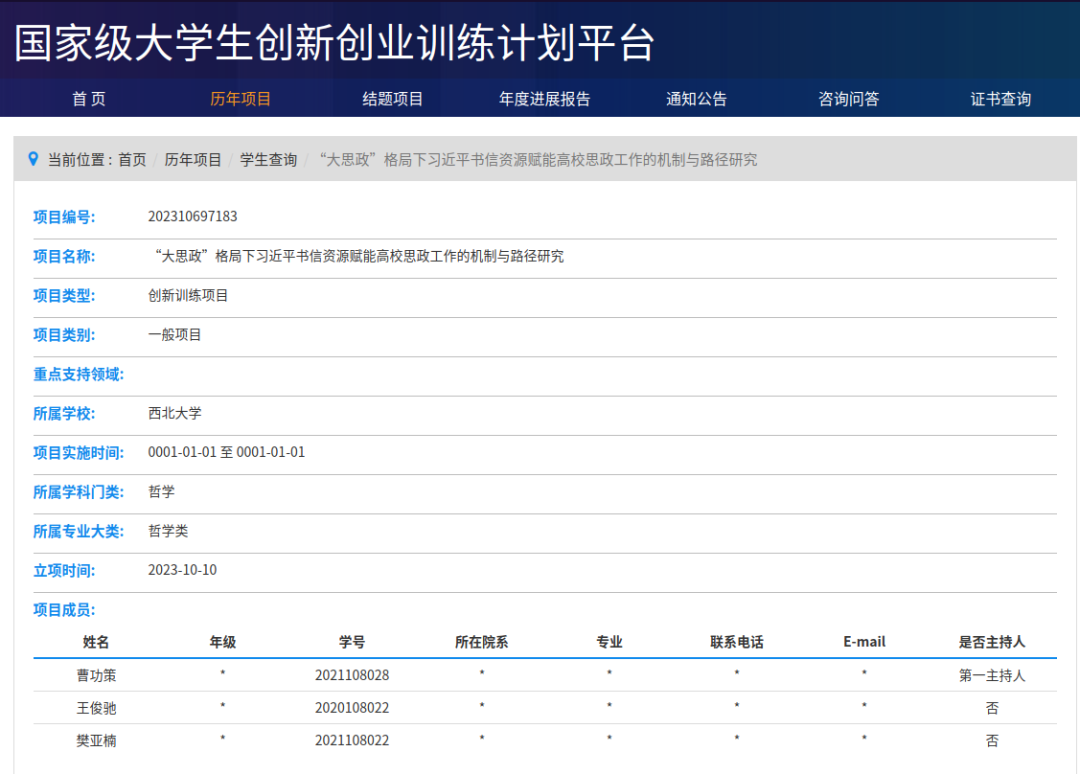
Task: Open the 咨询问答 navigation item
Action: click(849, 99)
